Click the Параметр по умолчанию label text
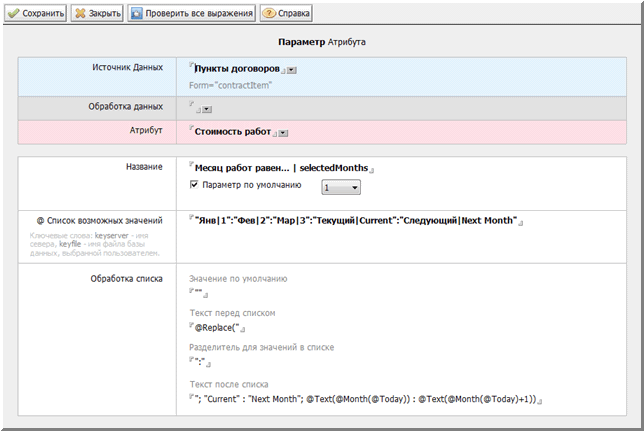Screen dimensions: 644x431 pos(252,185)
